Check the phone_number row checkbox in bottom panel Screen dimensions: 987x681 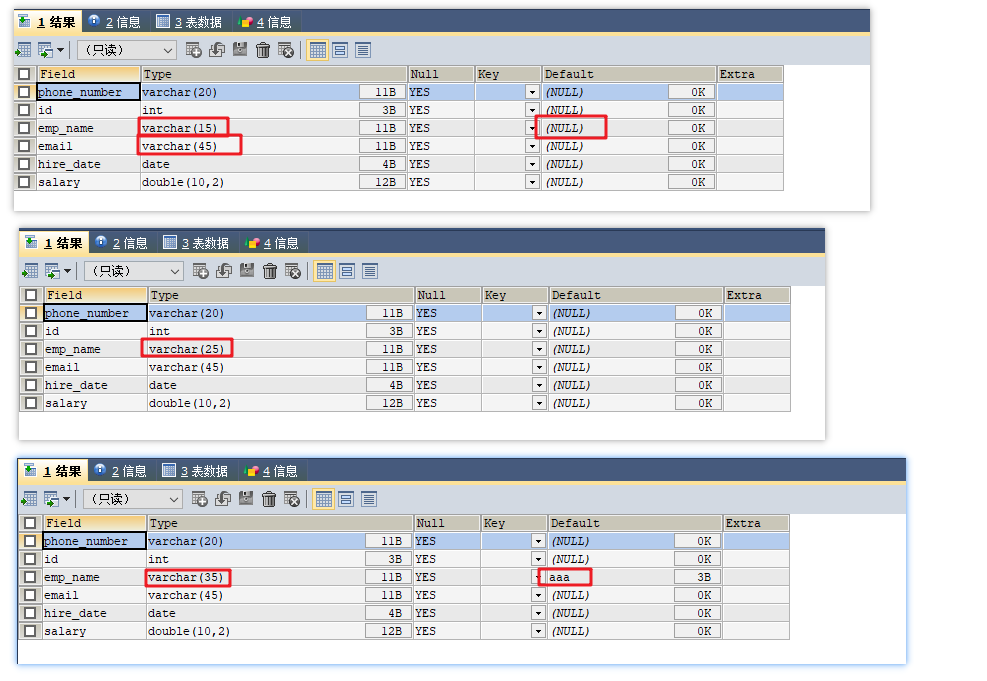click(x=30, y=540)
